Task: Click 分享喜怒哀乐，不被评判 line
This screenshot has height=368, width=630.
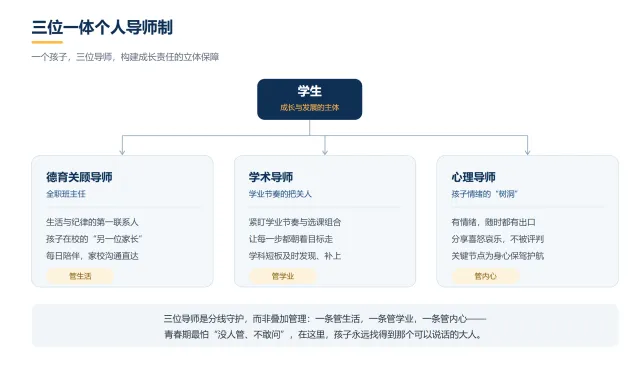Action: pos(497,239)
